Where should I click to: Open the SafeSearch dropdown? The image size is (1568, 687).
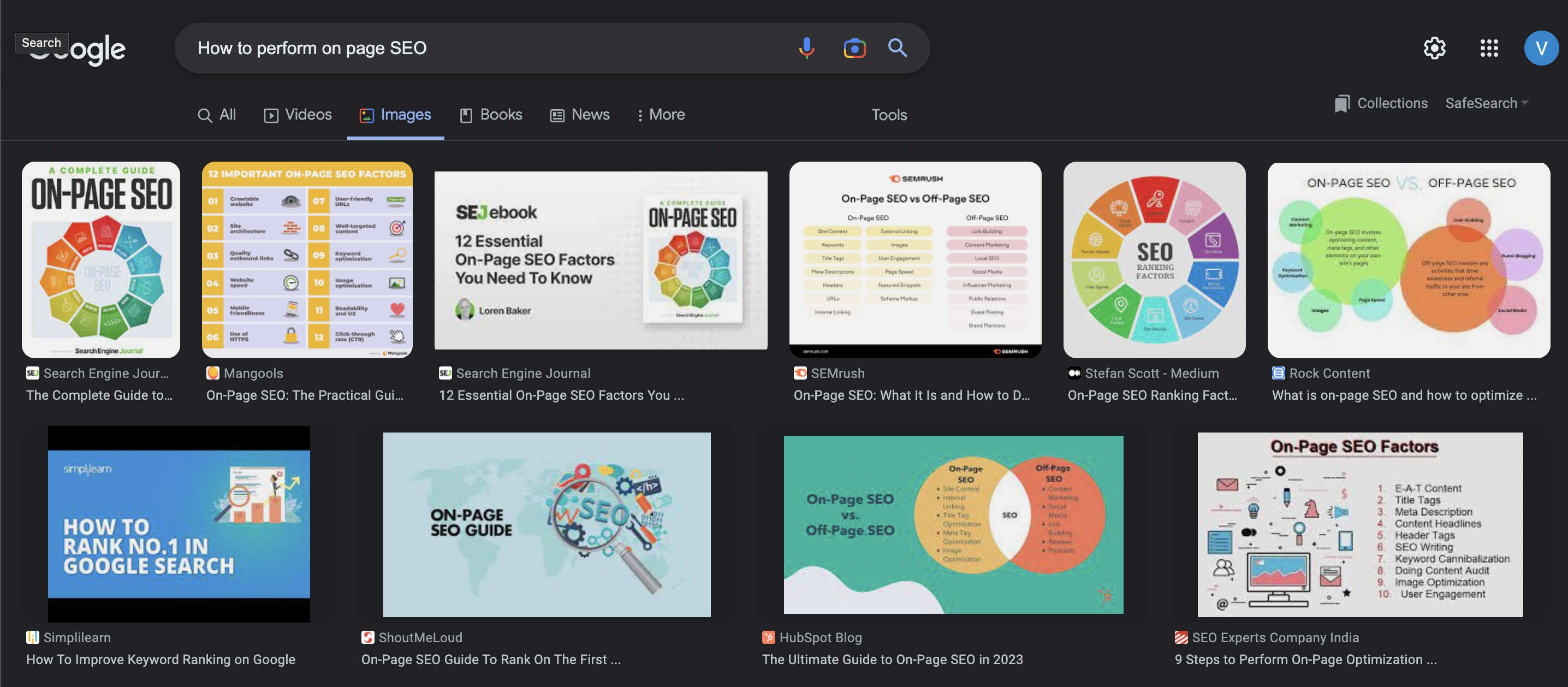tap(1487, 104)
